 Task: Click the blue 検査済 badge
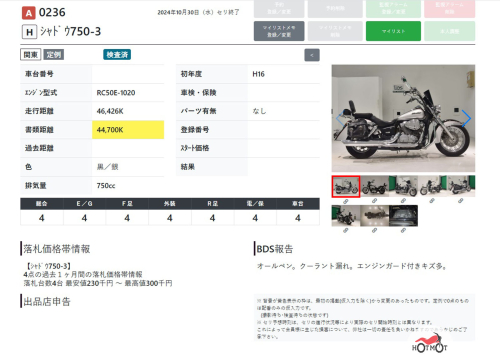[117, 55]
